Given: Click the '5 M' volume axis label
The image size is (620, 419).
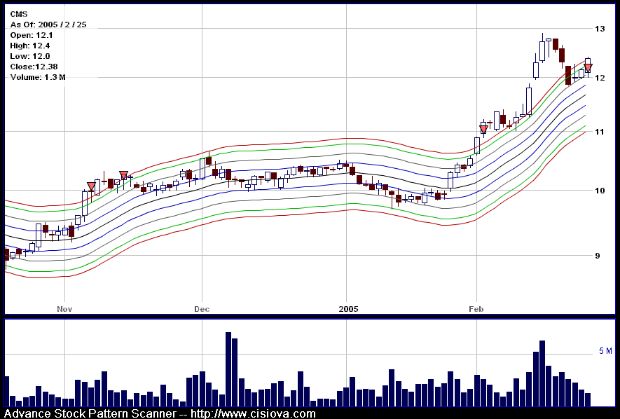Looking at the screenshot, I should pyautogui.click(x=605, y=351).
